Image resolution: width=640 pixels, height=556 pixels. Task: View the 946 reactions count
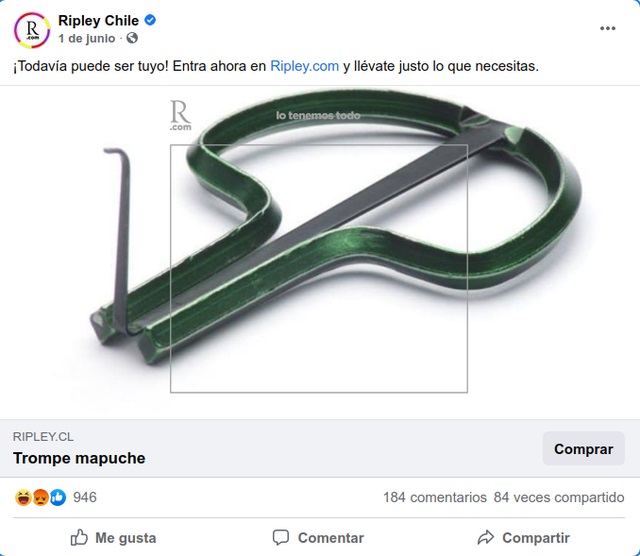point(85,497)
